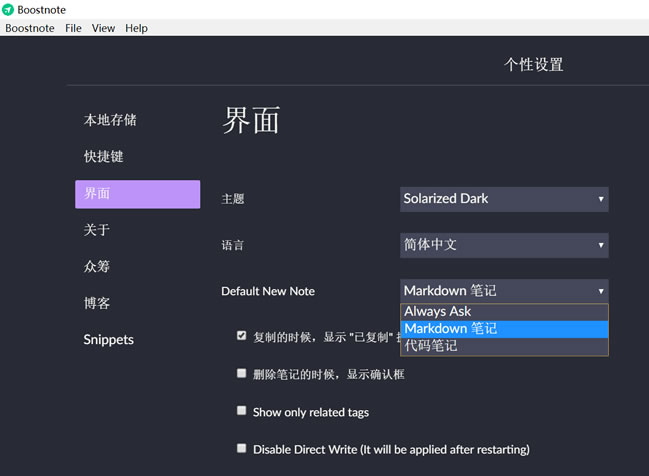This screenshot has width=649, height=476.
Task: Click the Boostnote app logo icon
Action: [x=8, y=10]
